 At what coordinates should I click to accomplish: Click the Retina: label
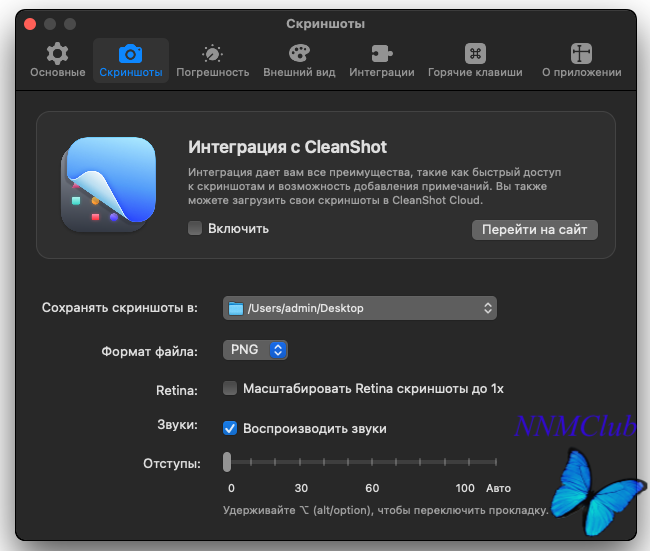point(177,390)
